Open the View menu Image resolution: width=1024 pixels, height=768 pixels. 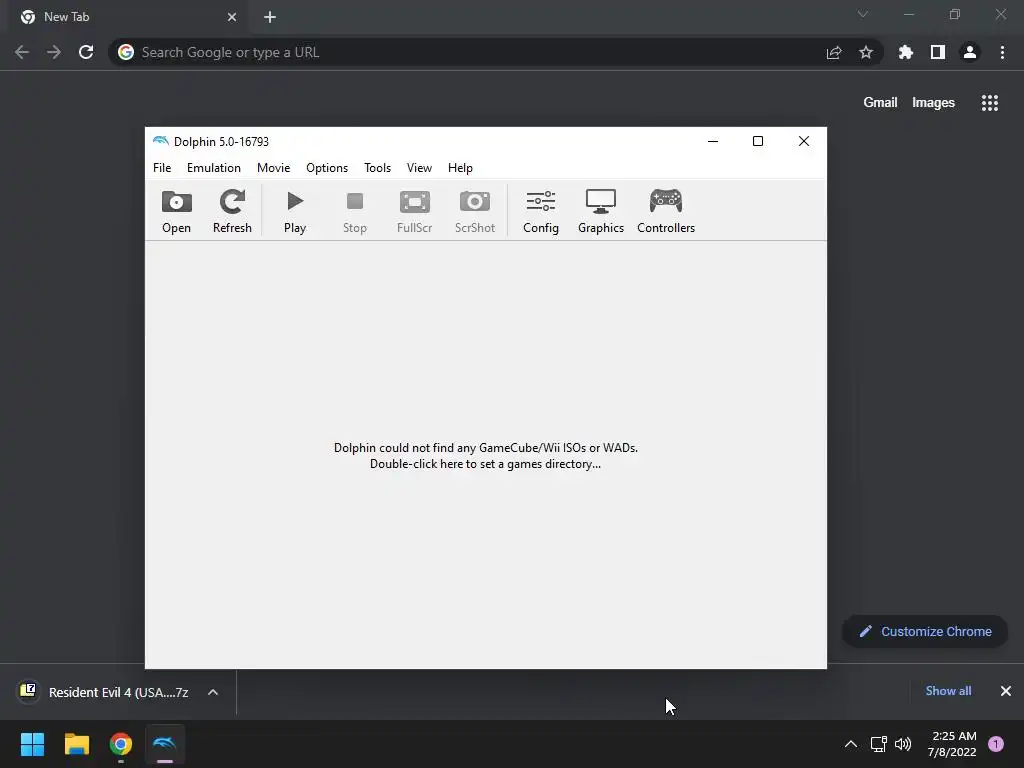(x=419, y=168)
